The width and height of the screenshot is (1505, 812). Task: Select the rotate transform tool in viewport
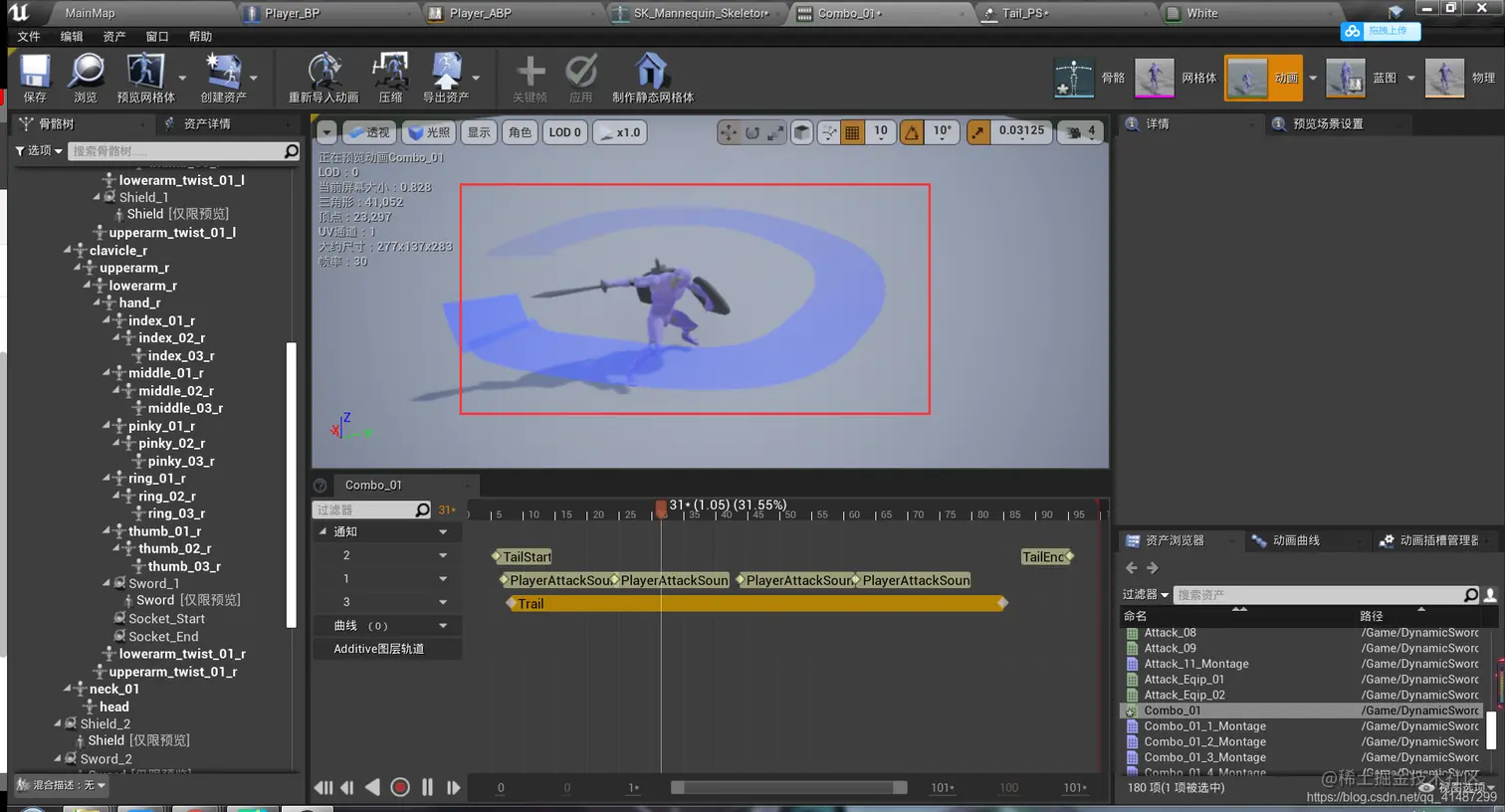(752, 132)
